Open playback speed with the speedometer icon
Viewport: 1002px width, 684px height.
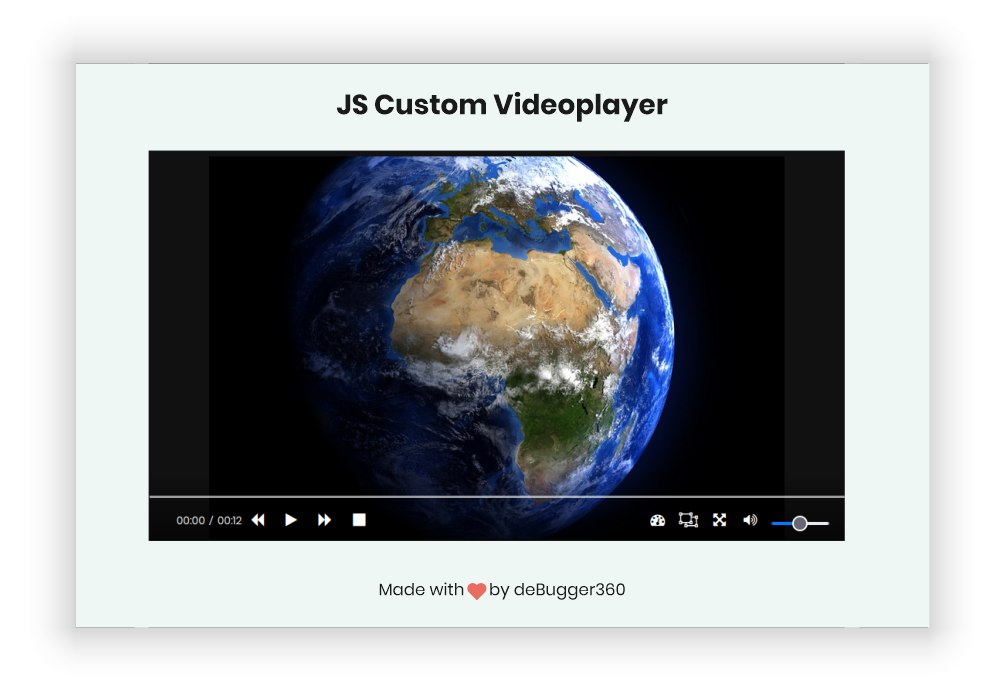point(657,519)
